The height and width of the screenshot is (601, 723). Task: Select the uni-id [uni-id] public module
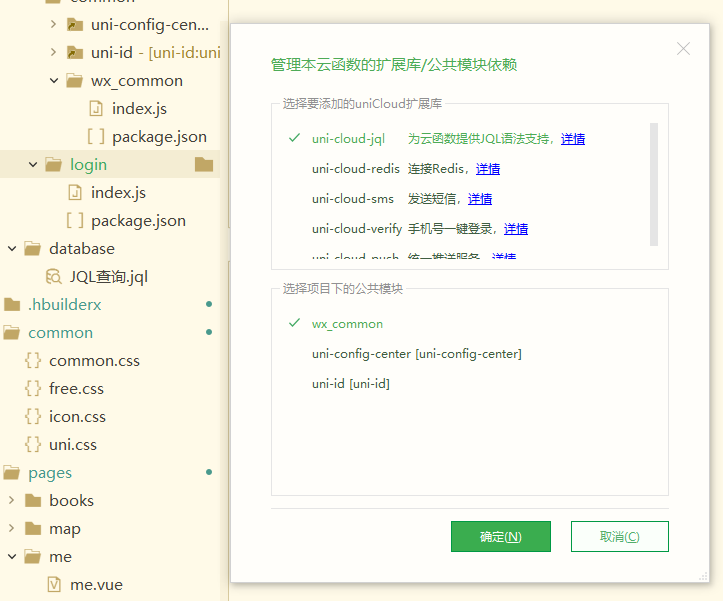pos(350,384)
